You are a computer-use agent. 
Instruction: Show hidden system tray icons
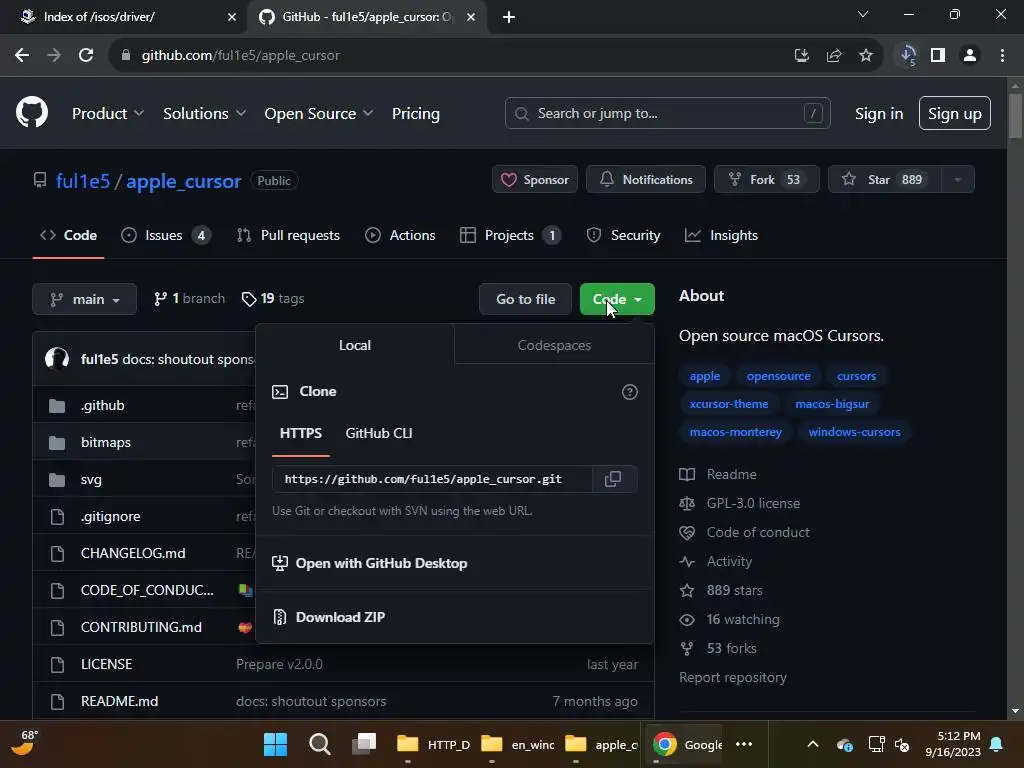click(813, 744)
